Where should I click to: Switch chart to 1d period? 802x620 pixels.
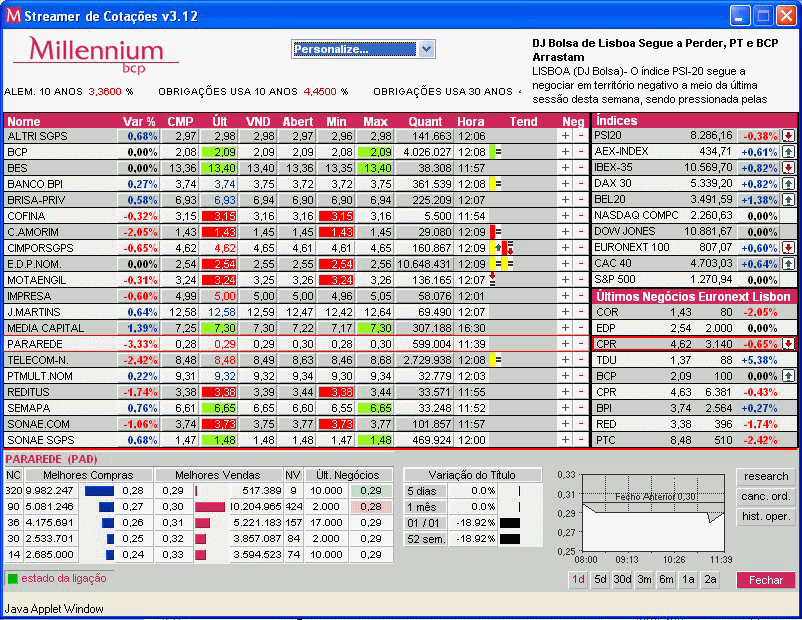click(x=578, y=580)
